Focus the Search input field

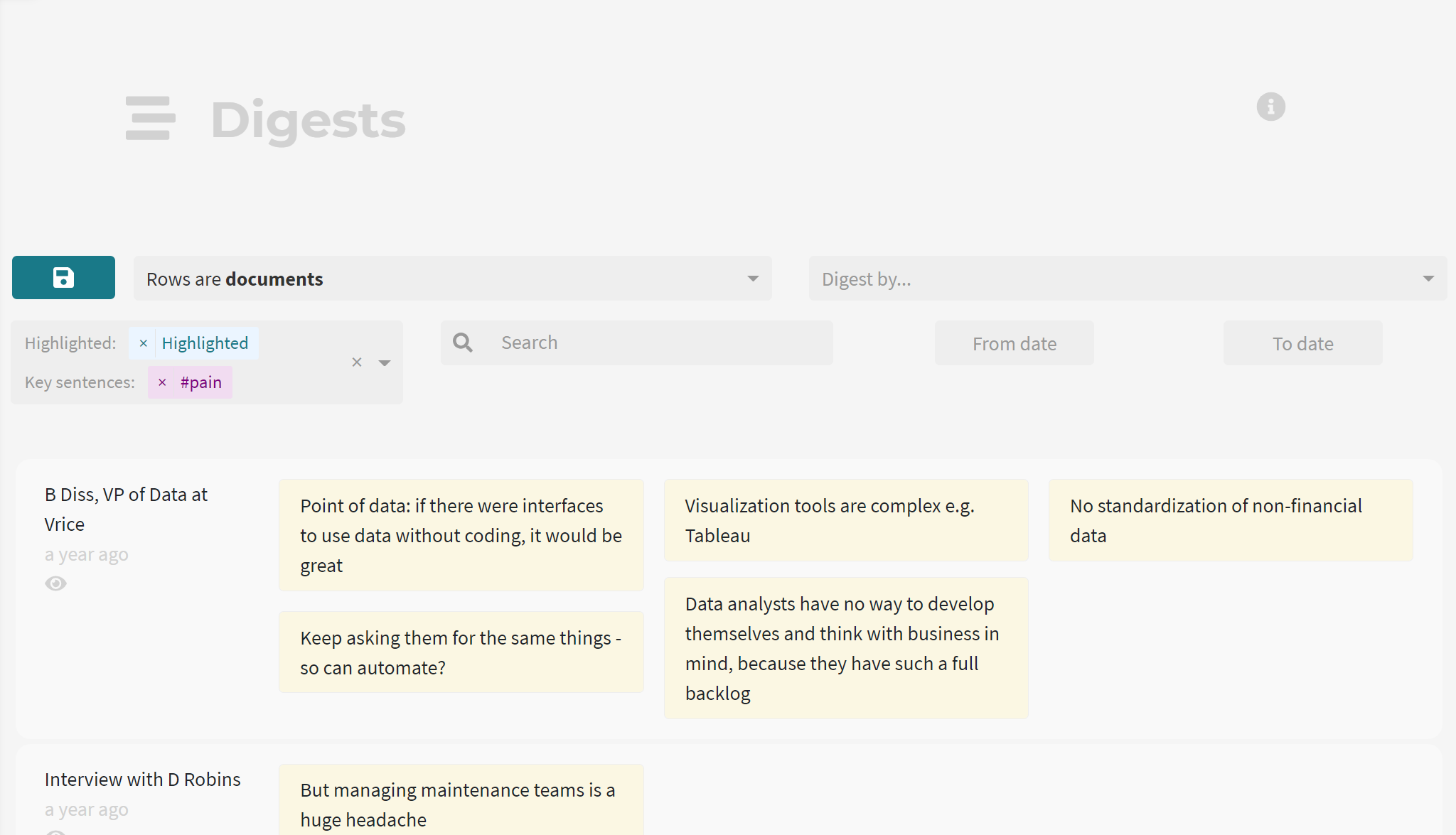click(637, 343)
